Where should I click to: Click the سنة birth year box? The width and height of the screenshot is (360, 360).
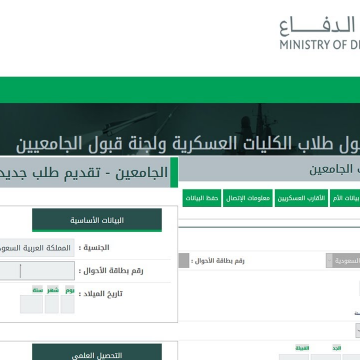pyautogui.click(x=31, y=304)
